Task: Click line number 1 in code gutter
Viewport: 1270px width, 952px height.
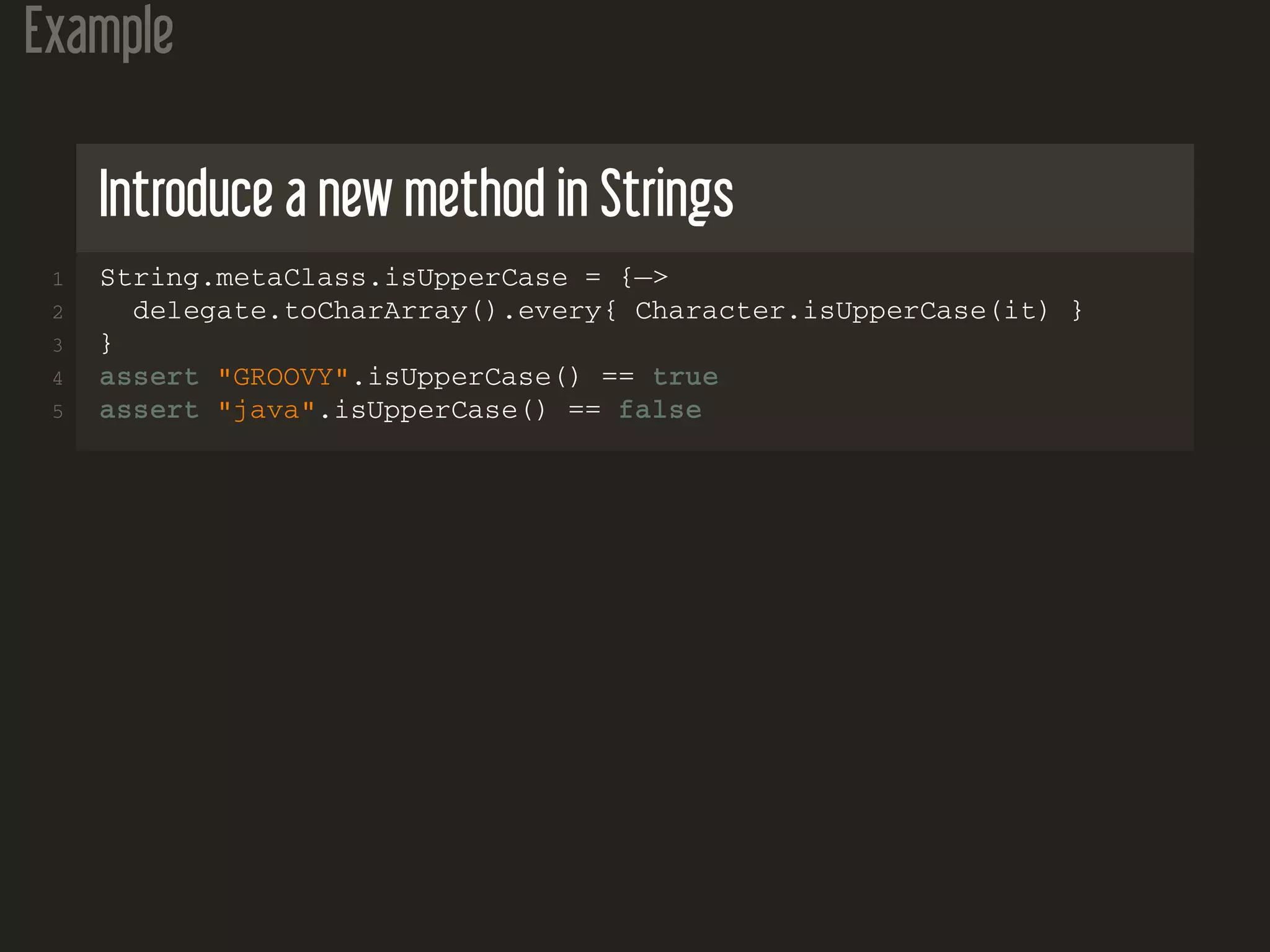Action: 58,279
